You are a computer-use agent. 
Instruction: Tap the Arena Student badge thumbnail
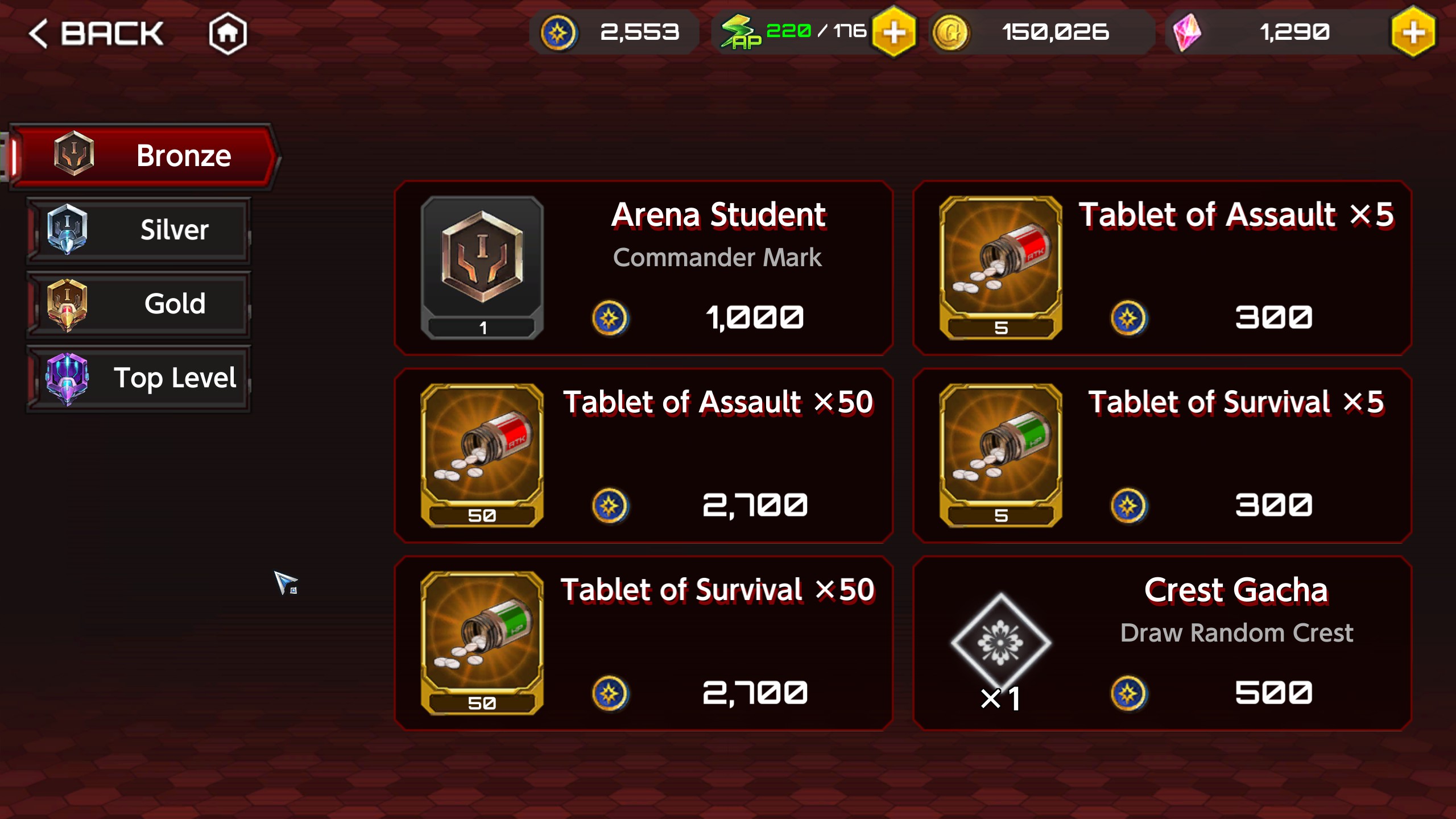tap(482, 267)
